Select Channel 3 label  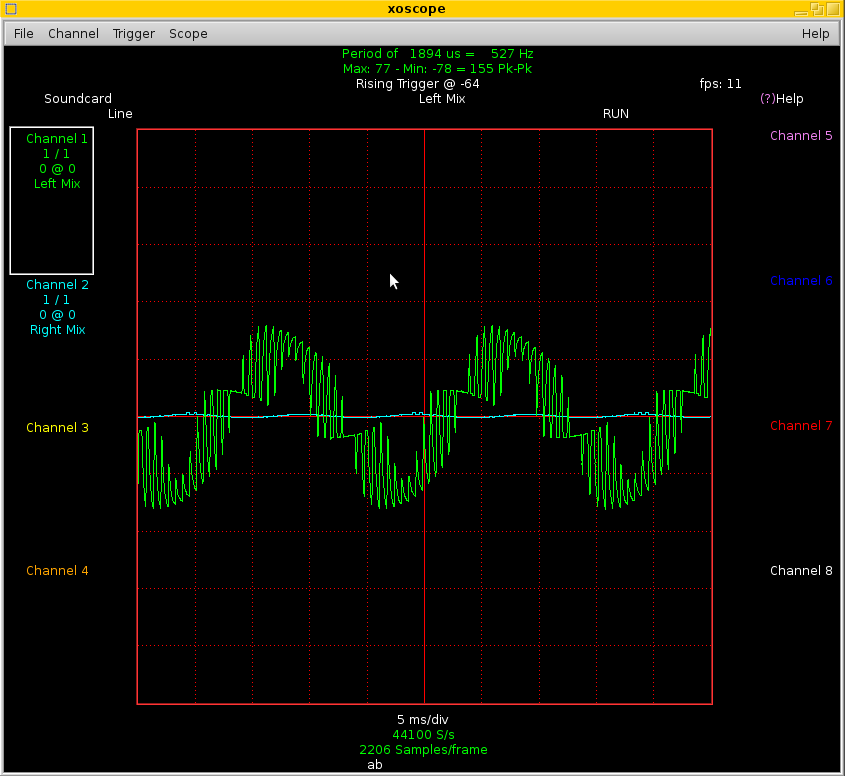coord(57,427)
